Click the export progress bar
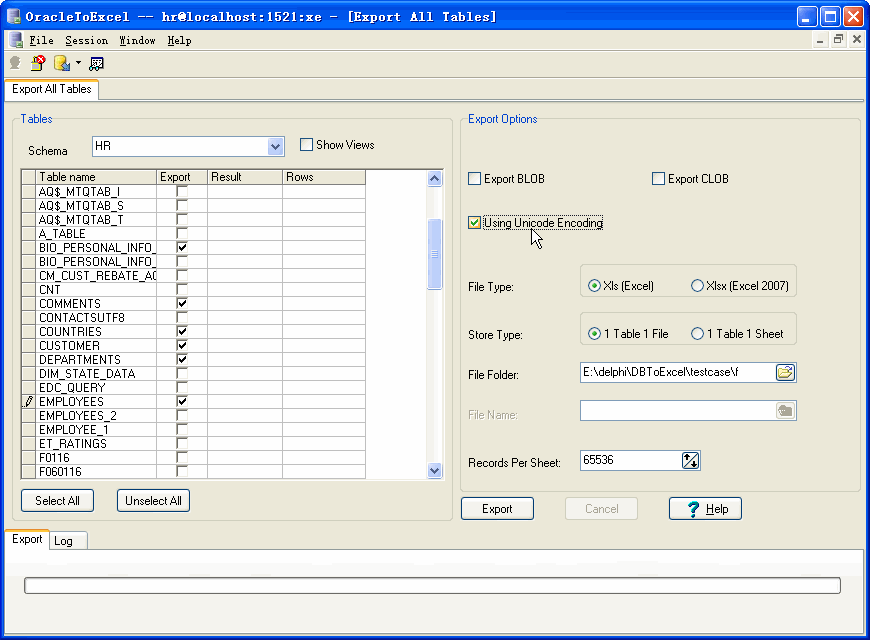 (x=432, y=586)
